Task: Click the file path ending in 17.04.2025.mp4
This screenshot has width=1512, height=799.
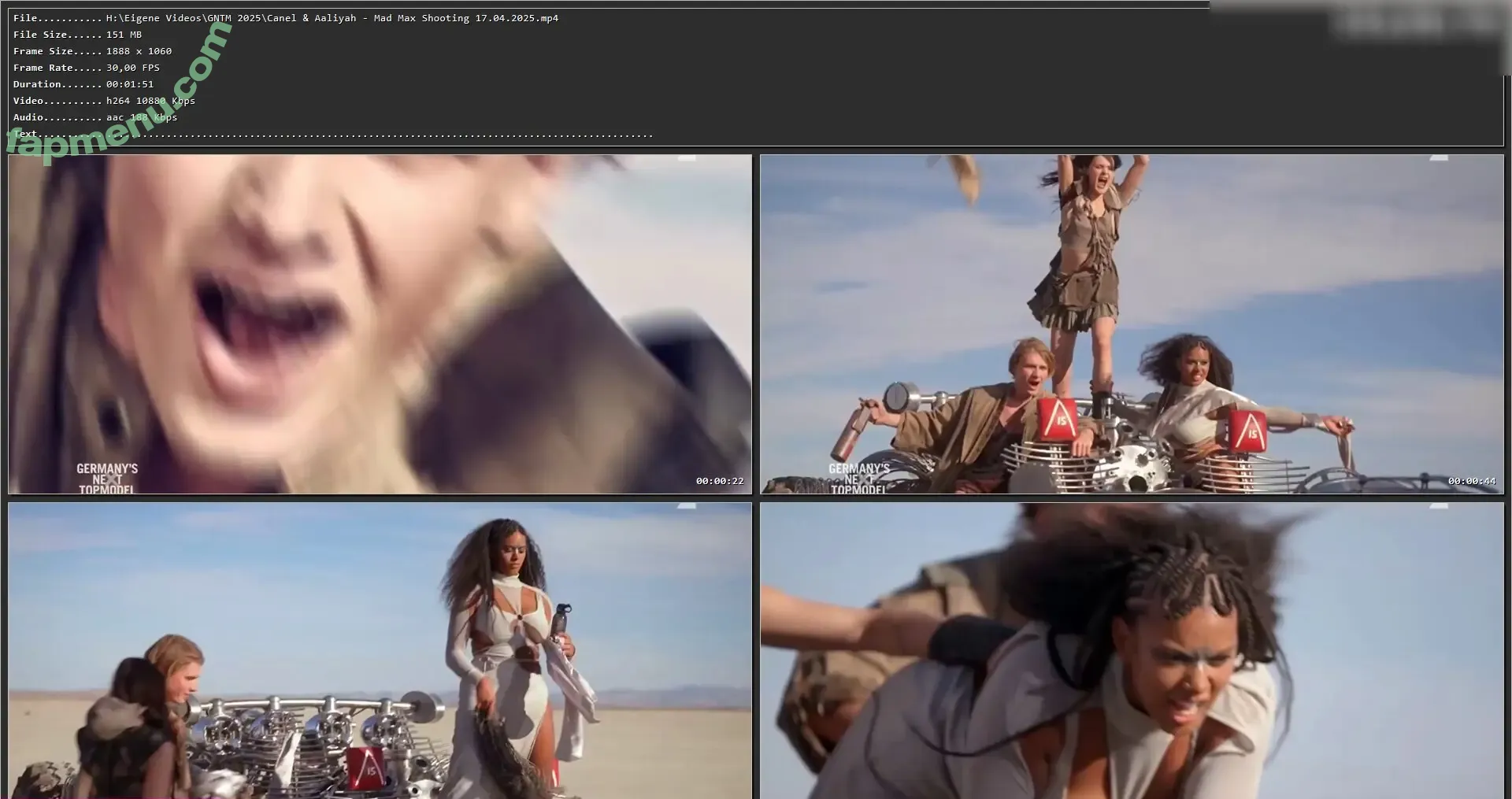Action: tap(332, 18)
